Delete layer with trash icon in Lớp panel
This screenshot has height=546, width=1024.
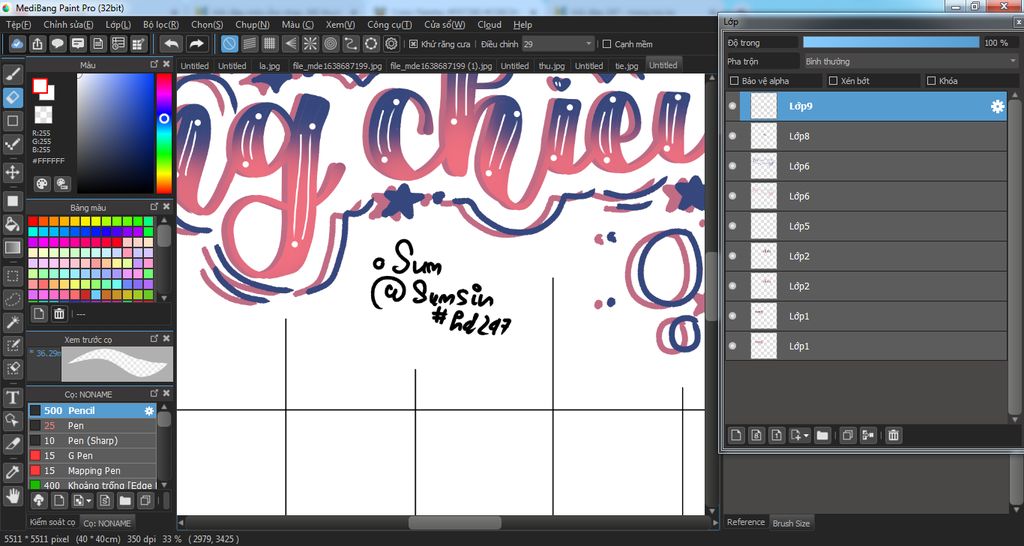pos(893,435)
